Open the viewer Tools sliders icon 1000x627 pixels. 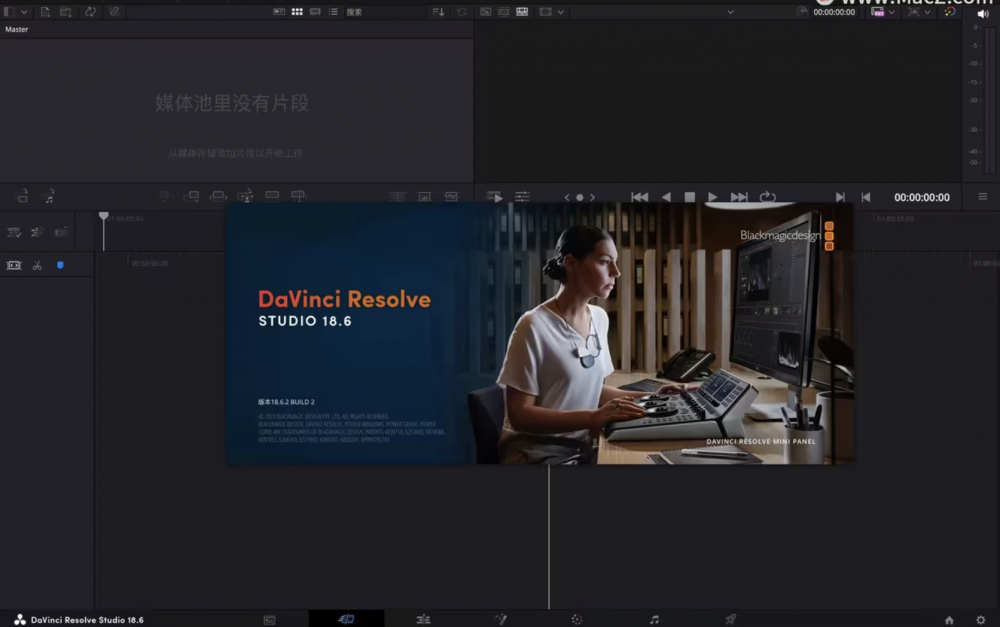pos(522,197)
